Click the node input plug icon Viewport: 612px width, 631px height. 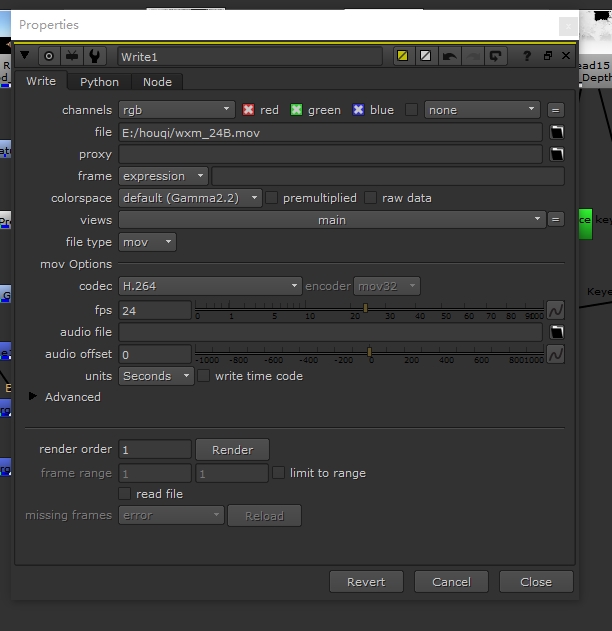(x=72, y=56)
